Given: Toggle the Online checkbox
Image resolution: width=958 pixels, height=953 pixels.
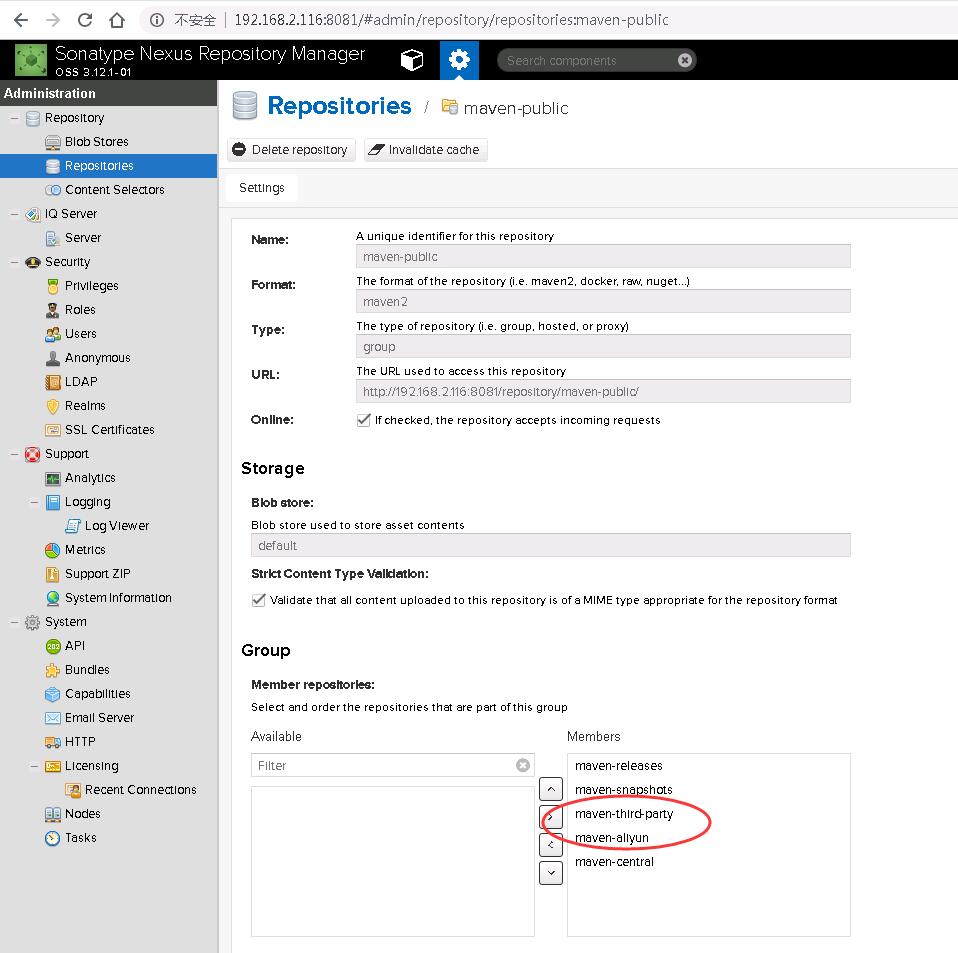Looking at the screenshot, I should tap(364, 420).
